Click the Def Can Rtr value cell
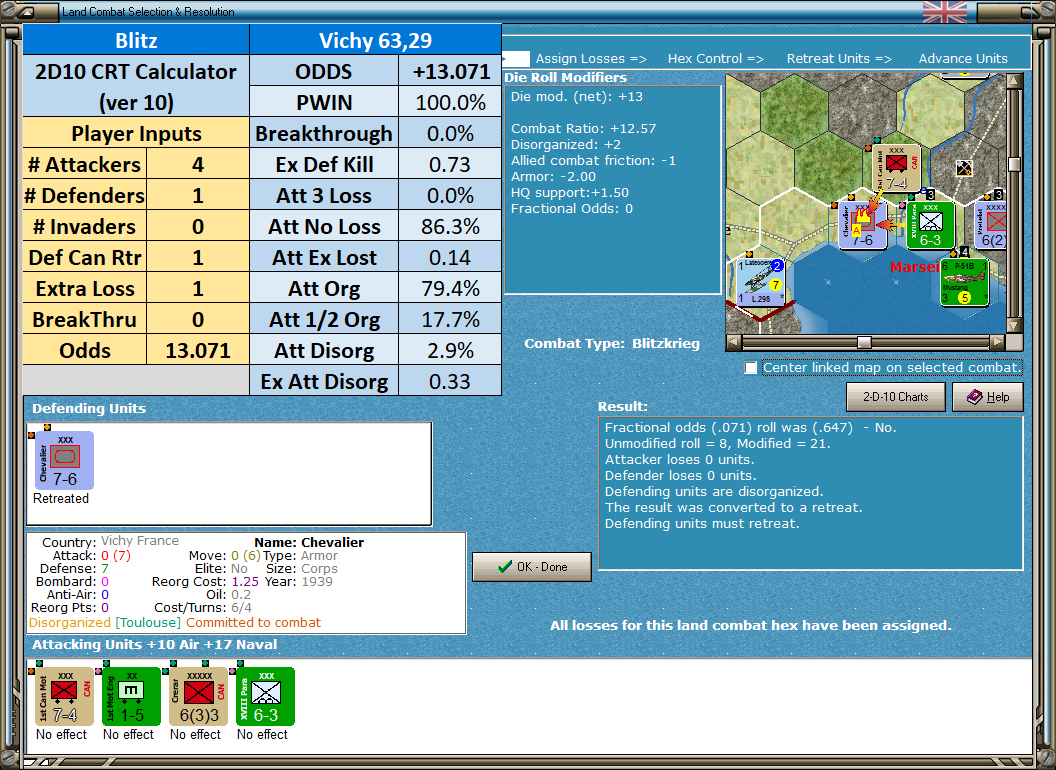Viewport: 1056px width, 770px height. coord(197,257)
